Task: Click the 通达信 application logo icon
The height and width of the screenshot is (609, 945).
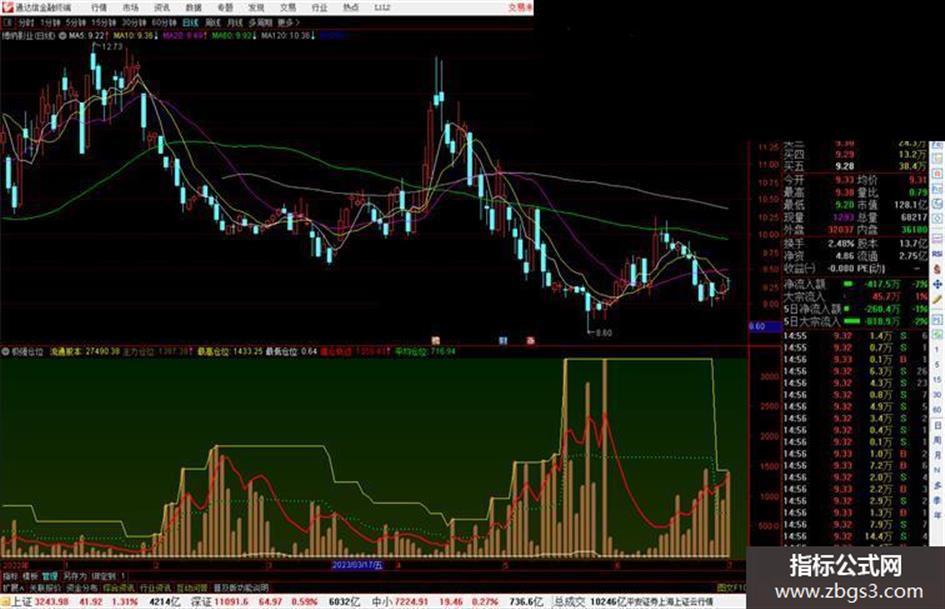Action: (x=8, y=8)
